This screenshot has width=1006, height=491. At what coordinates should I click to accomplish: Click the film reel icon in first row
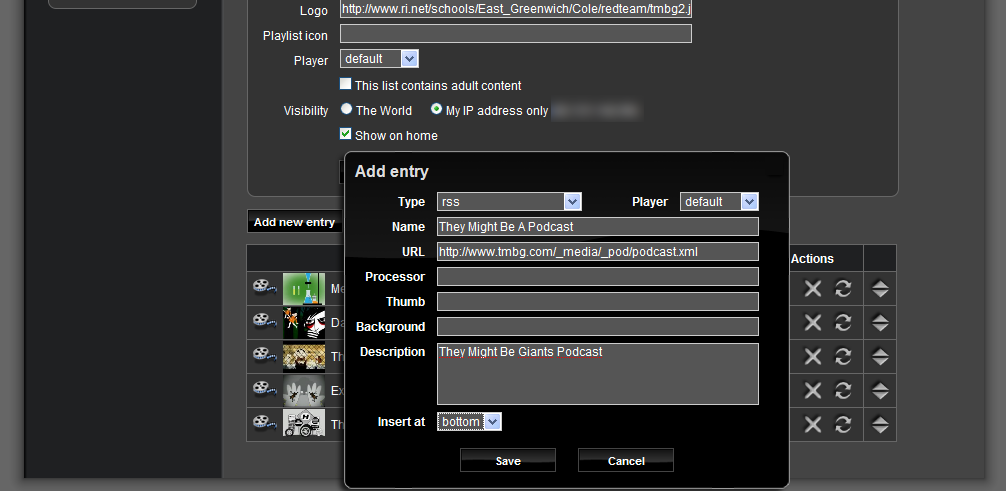(x=264, y=289)
